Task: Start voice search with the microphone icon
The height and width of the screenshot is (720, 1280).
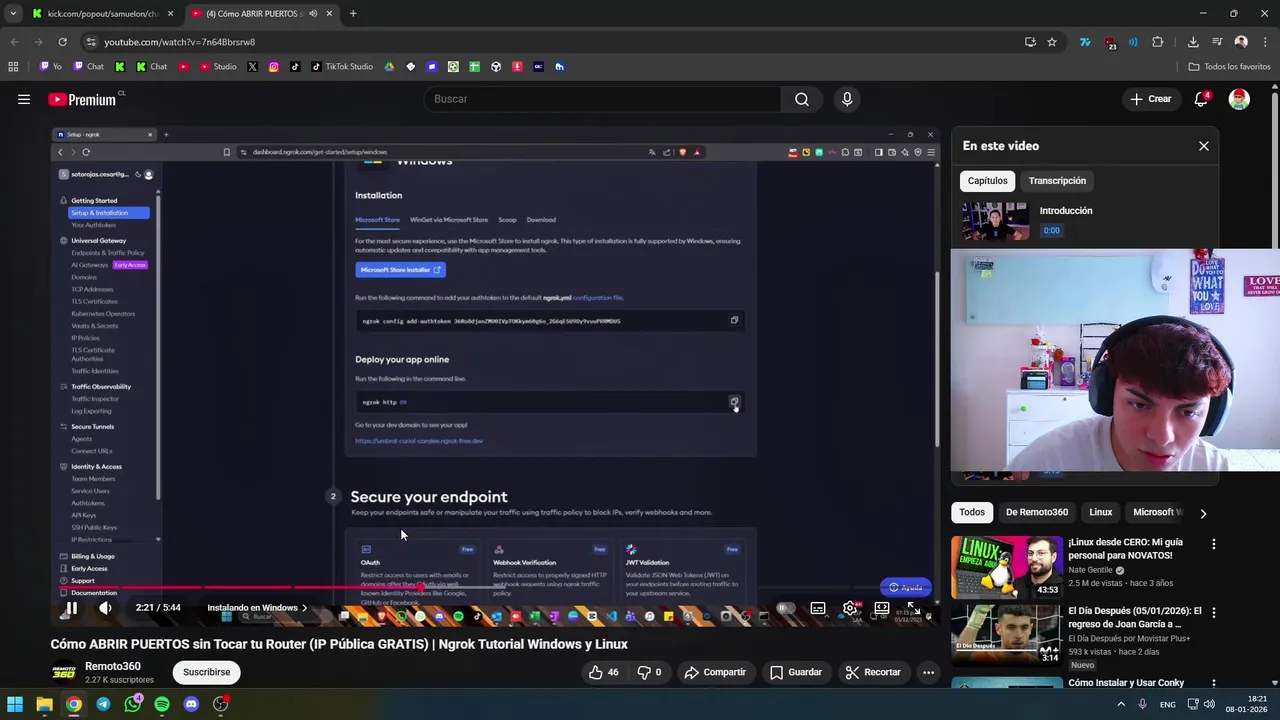Action: point(847,99)
